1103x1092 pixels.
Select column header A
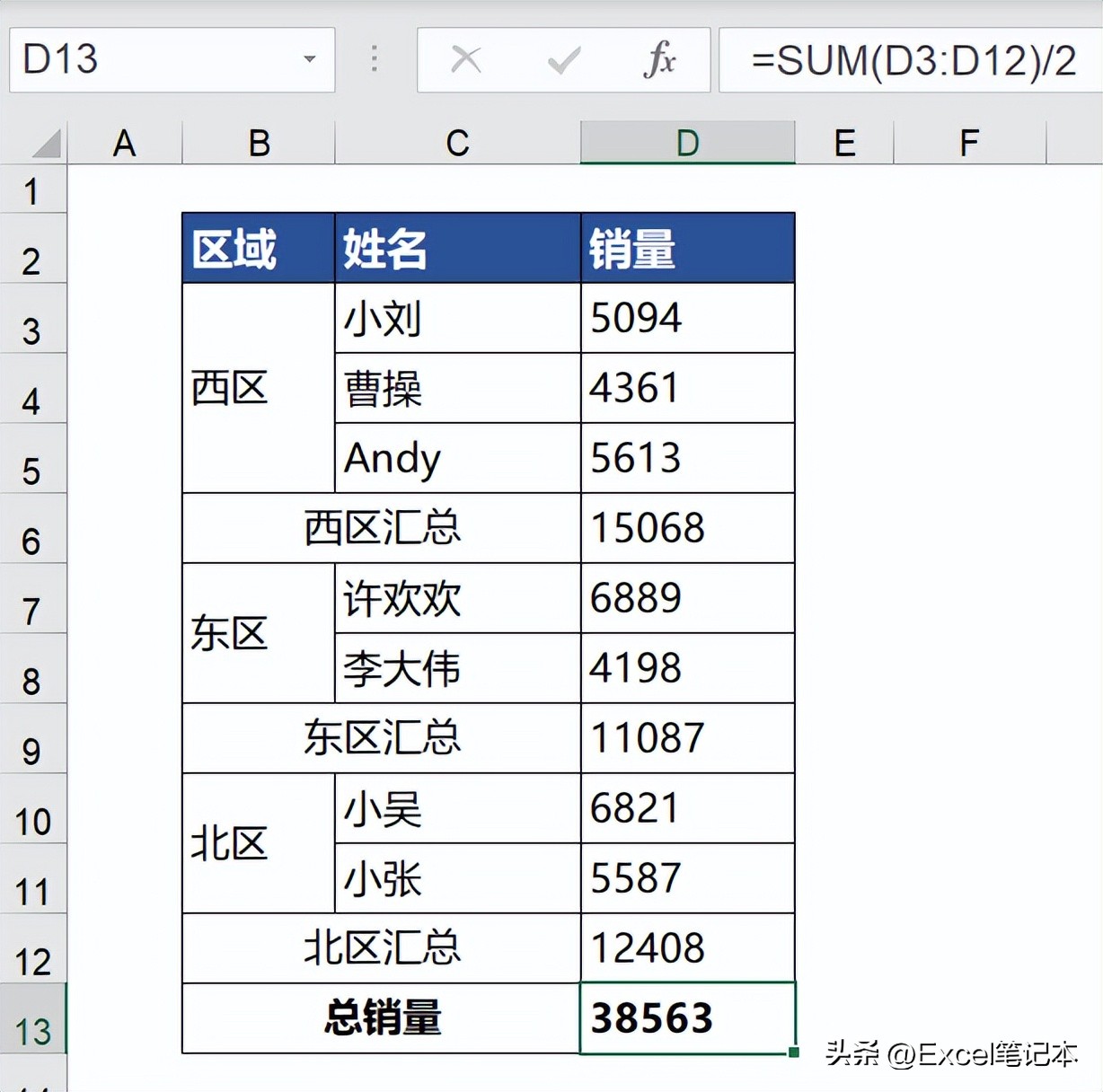[x=124, y=142]
